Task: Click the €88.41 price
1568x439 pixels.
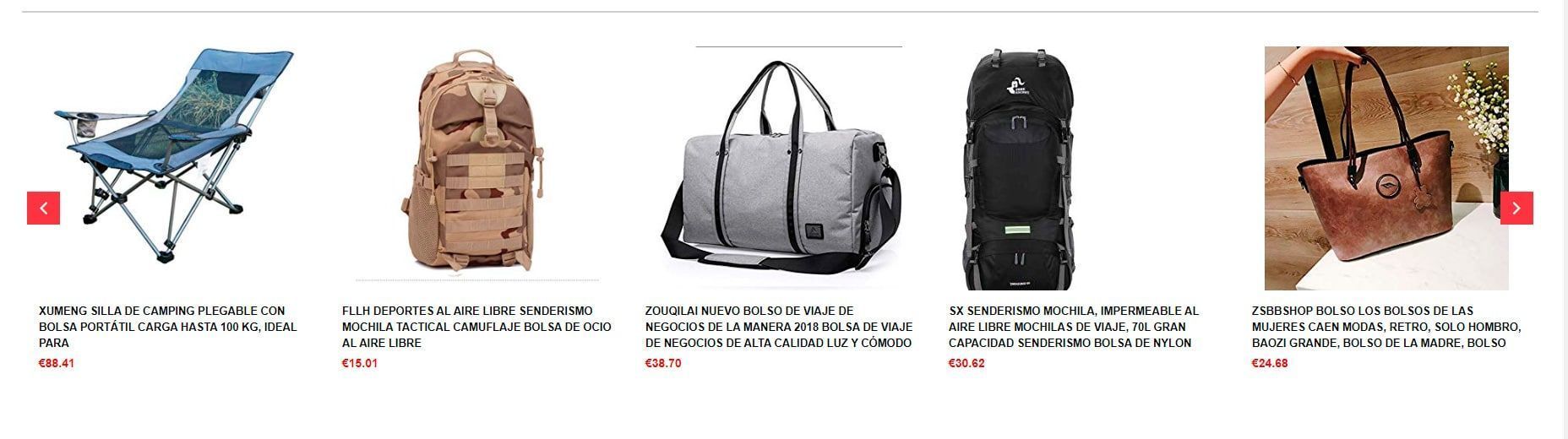Action: tap(57, 364)
